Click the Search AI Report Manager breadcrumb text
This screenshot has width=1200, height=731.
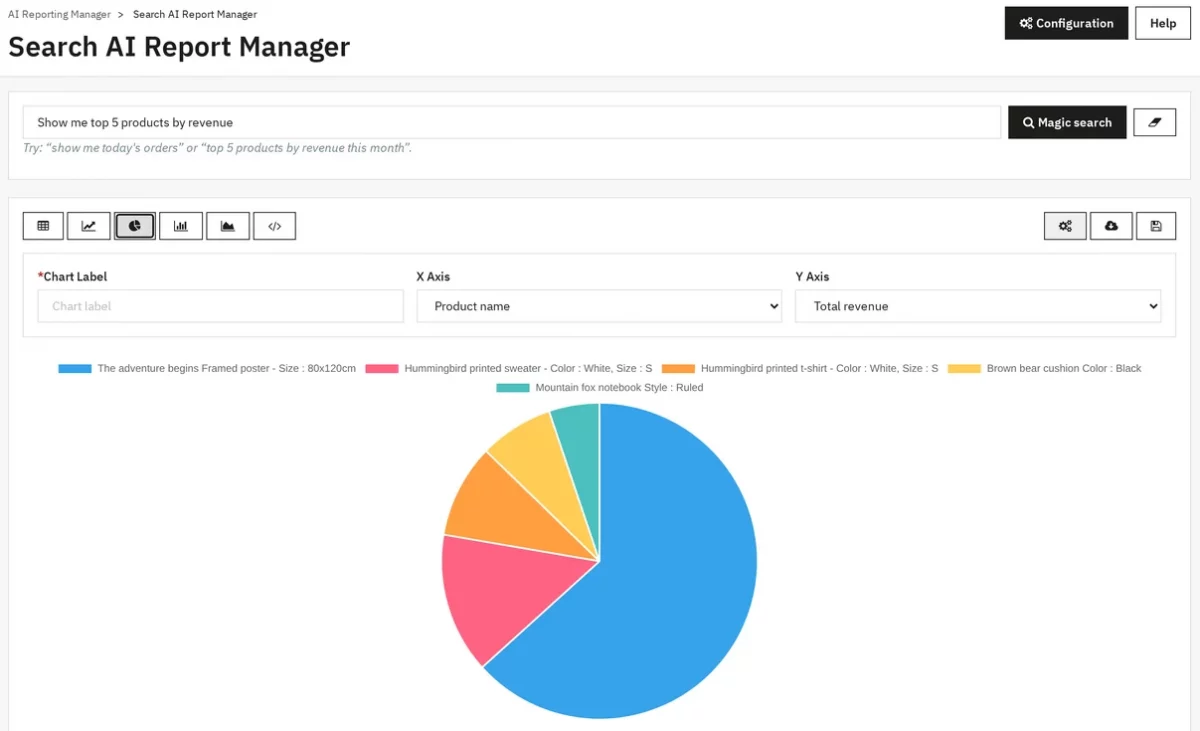click(x=195, y=14)
